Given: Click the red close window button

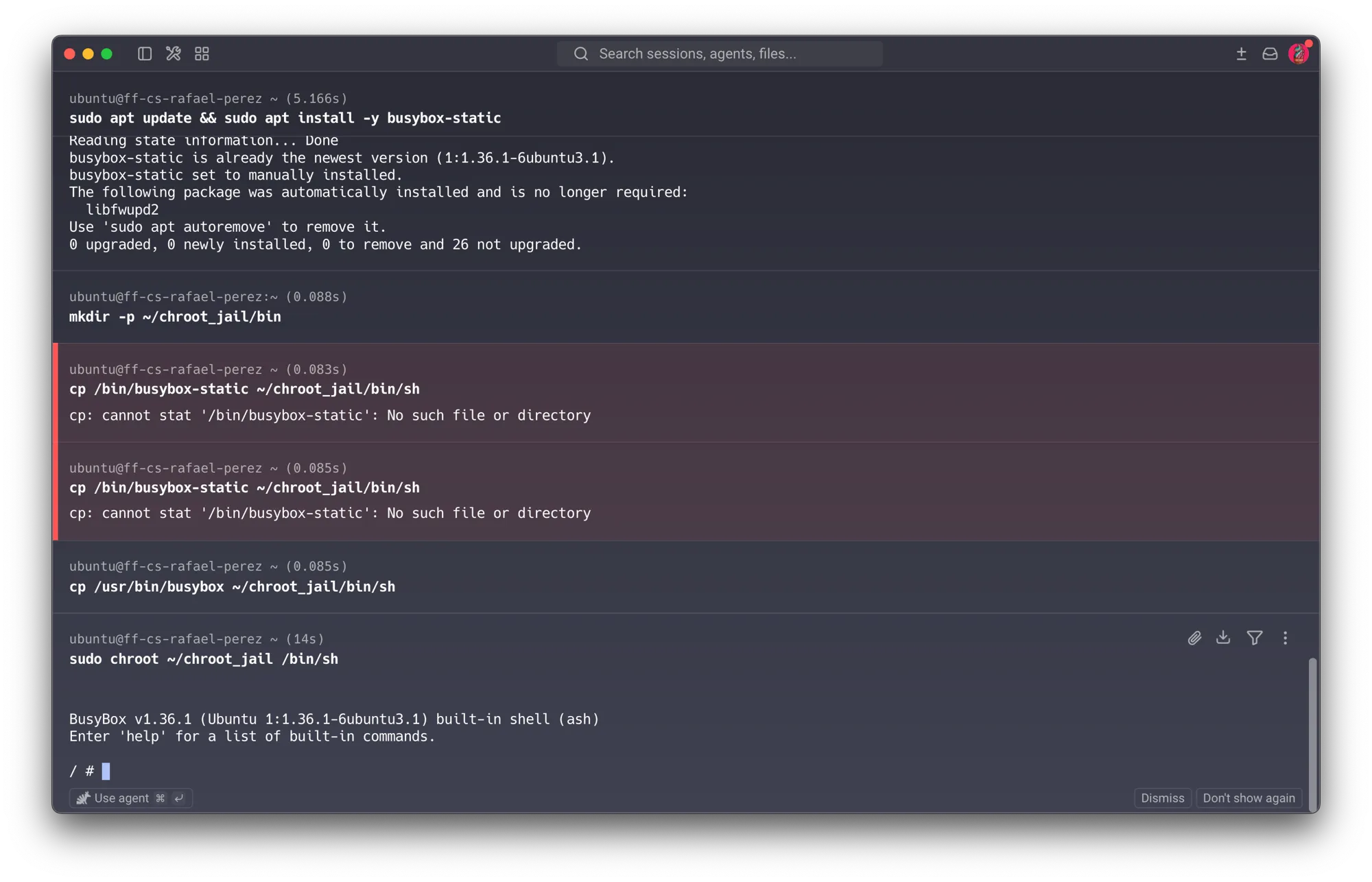Looking at the screenshot, I should click(x=69, y=53).
